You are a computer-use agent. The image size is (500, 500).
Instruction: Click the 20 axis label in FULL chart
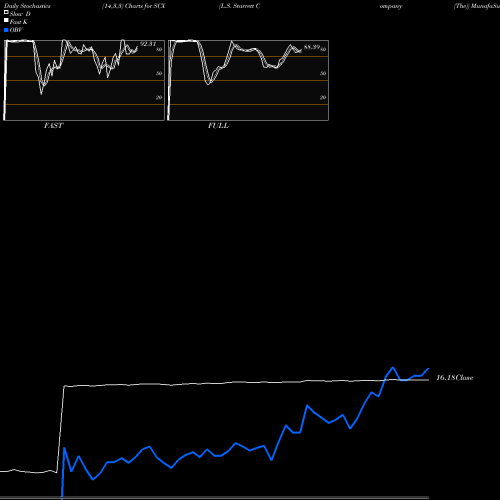pos(323,97)
